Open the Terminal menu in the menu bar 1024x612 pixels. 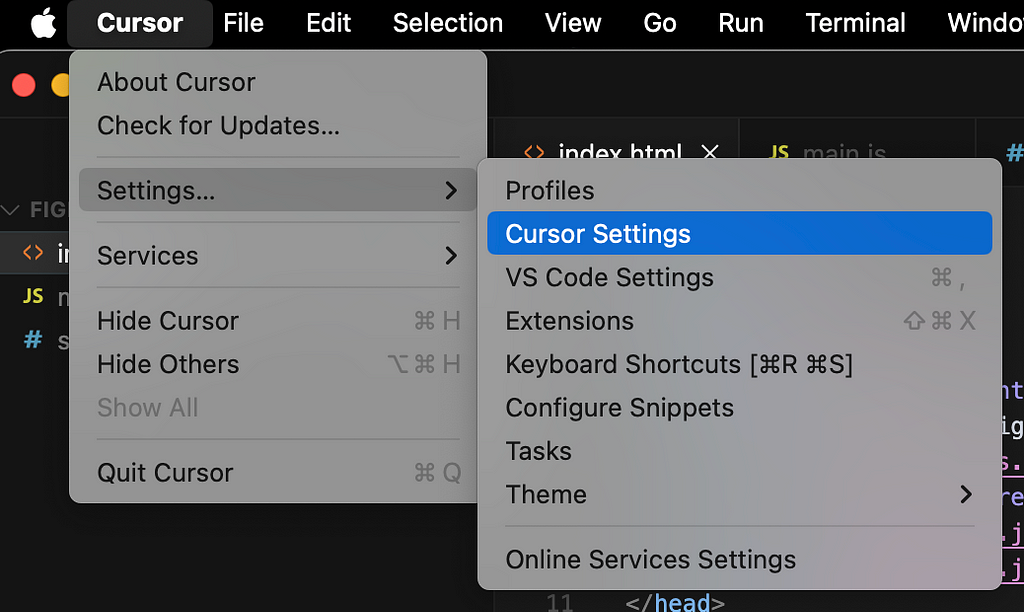pyautogui.click(x=856, y=24)
